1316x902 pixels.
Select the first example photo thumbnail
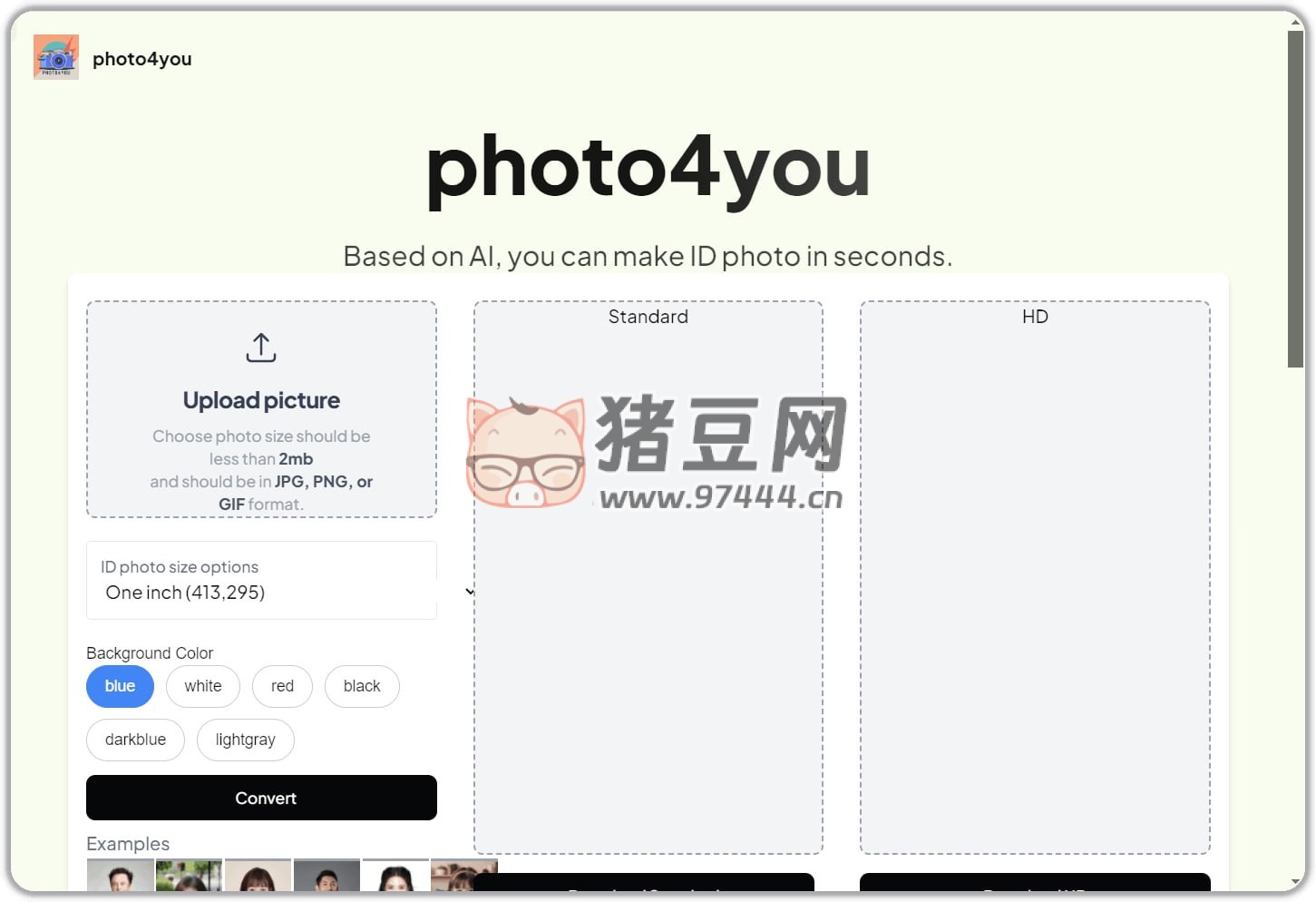[x=121, y=875]
